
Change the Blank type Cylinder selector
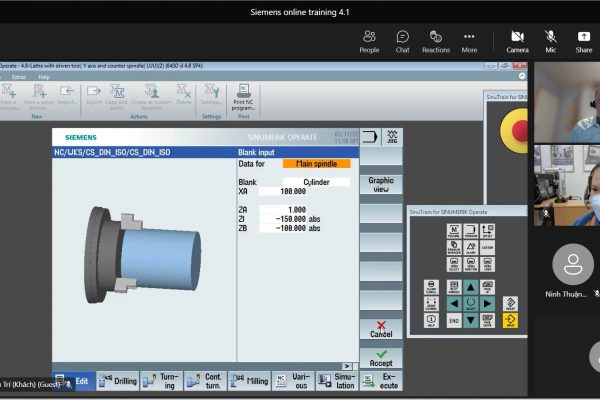tap(316, 182)
